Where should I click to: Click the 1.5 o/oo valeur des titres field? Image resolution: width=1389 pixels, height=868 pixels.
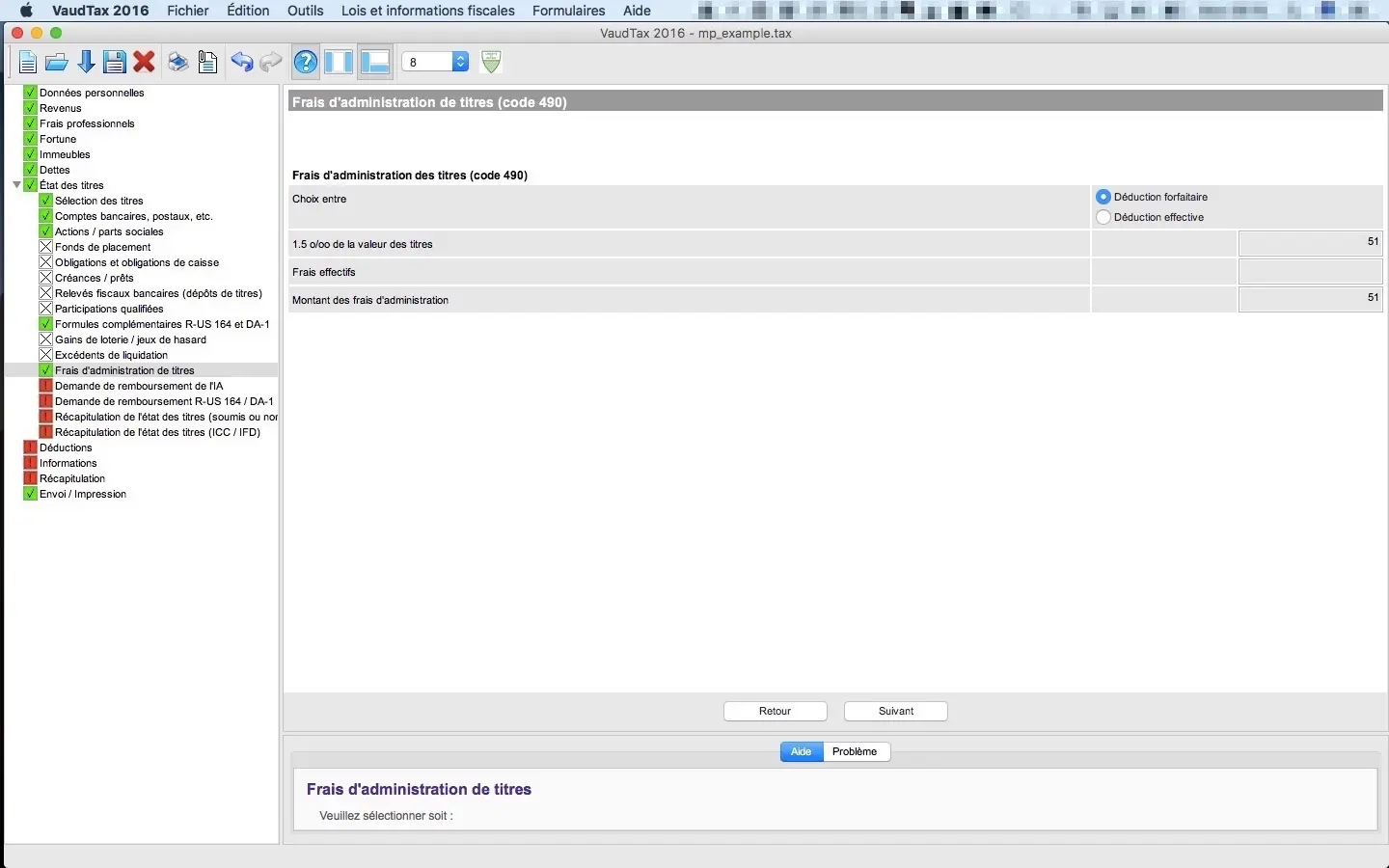pos(1310,243)
